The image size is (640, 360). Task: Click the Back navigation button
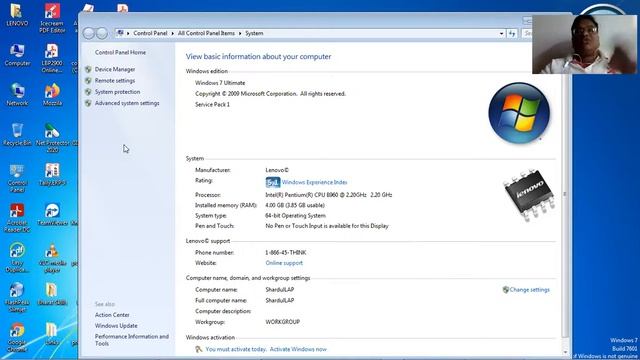coord(89,33)
